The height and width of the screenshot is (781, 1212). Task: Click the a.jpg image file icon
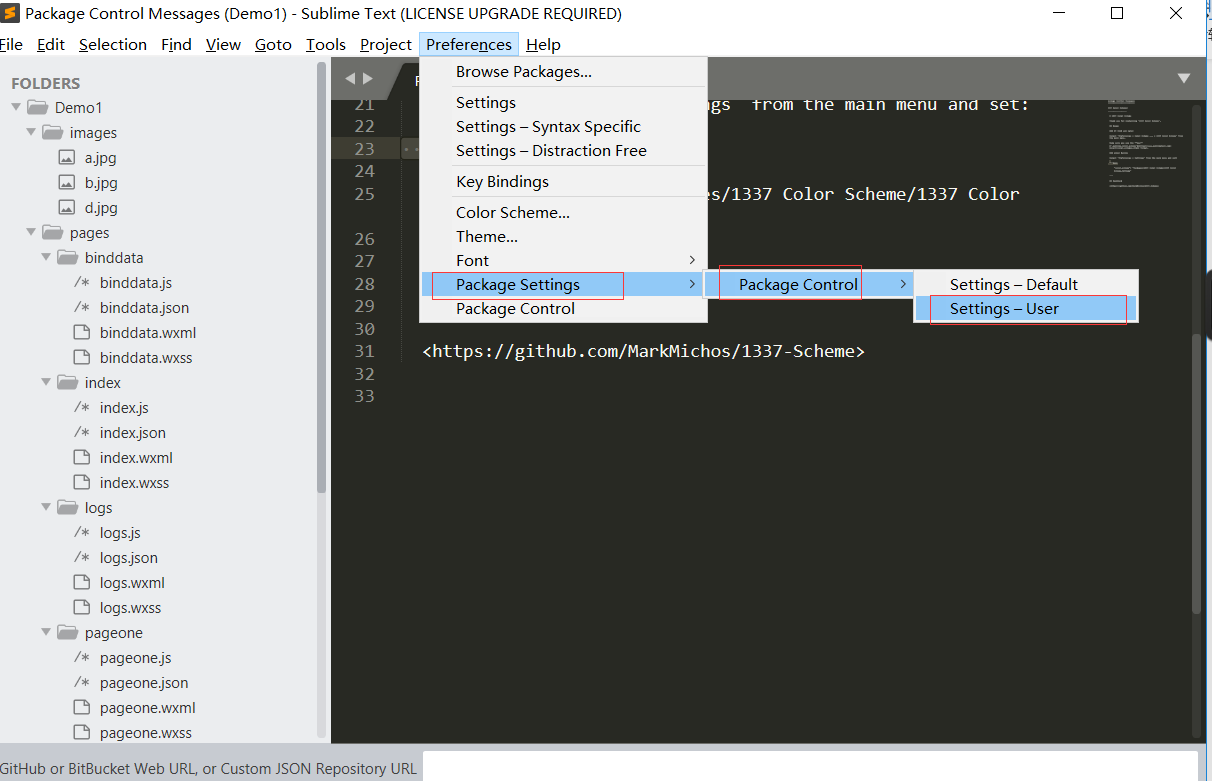coord(67,157)
